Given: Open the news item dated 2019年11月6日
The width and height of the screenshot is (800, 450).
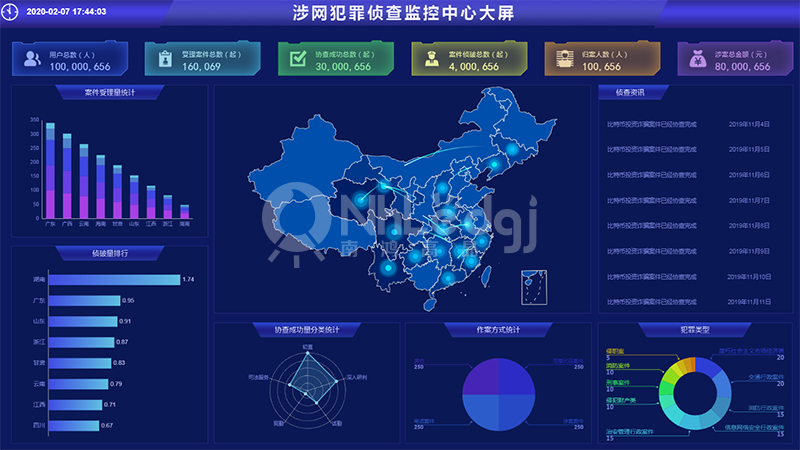Looking at the screenshot, I should 688,175.
